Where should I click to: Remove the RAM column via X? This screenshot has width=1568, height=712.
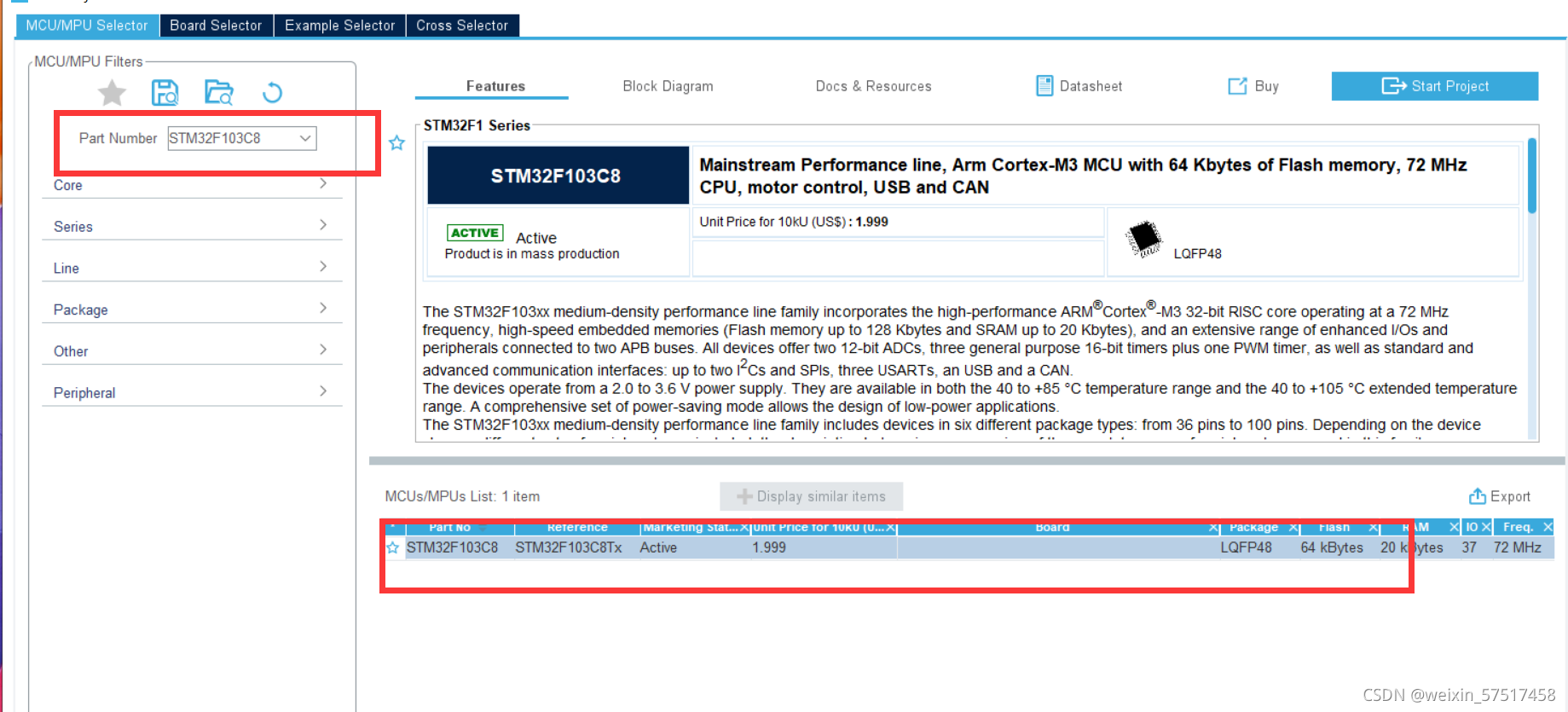coord(1454,528)
